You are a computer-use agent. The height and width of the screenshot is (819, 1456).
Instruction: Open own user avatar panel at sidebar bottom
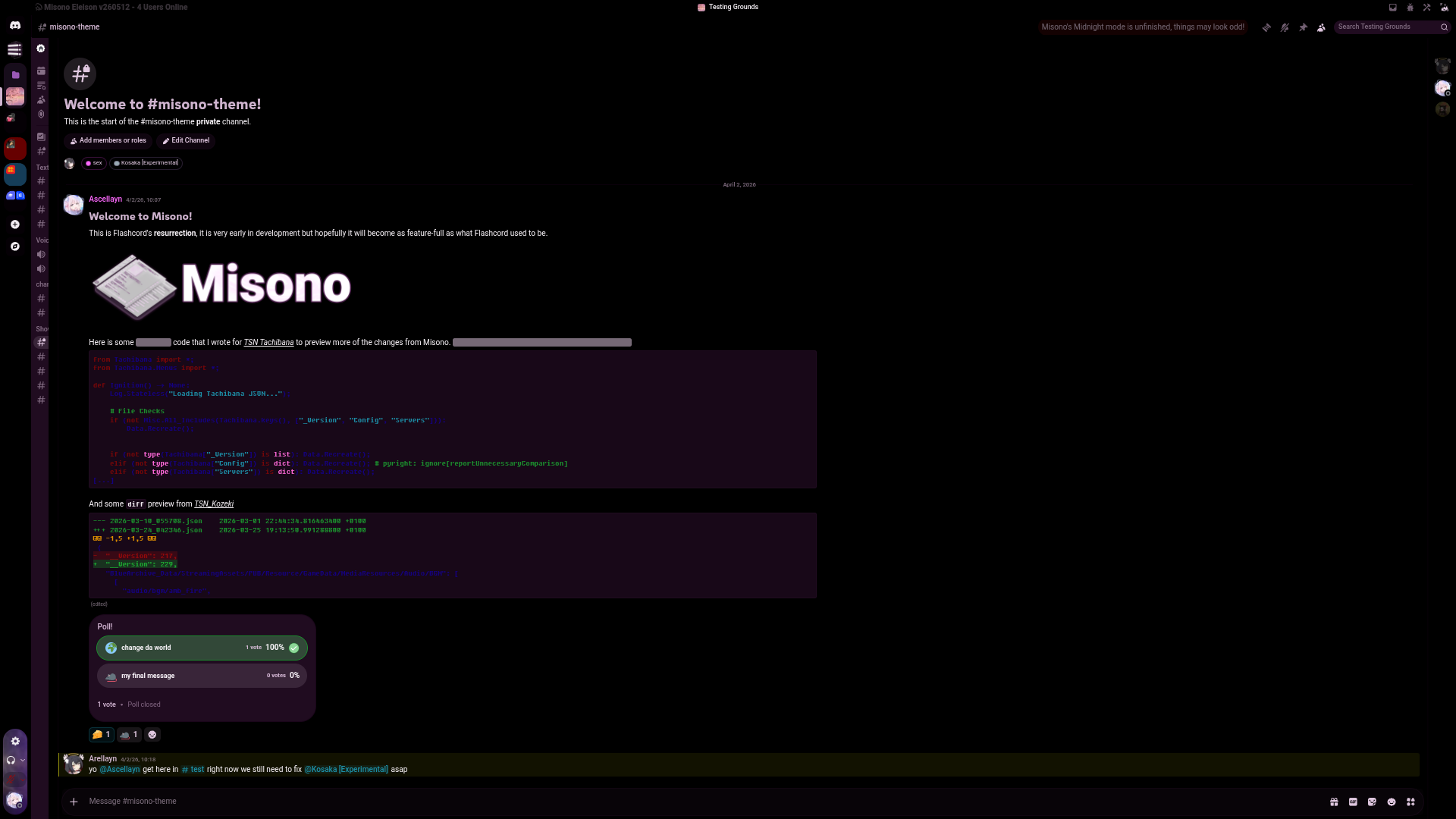click(14, 800)
